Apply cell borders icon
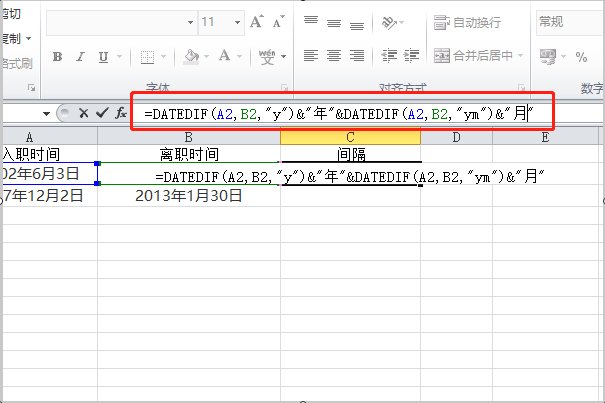 click(x=147, y=57)
